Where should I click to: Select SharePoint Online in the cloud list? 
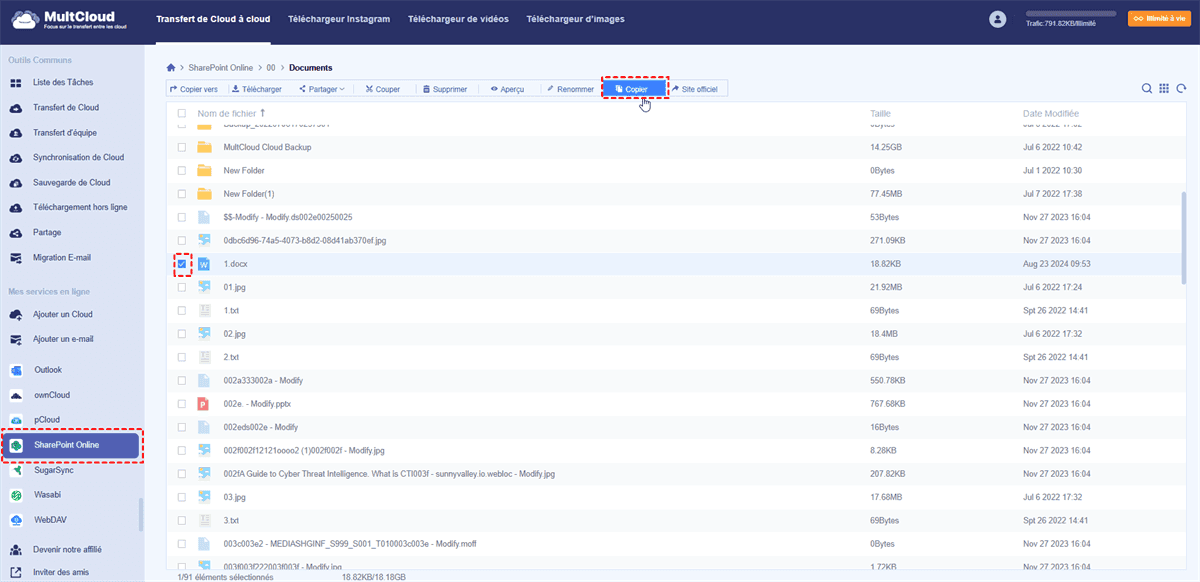click(72, 445)
